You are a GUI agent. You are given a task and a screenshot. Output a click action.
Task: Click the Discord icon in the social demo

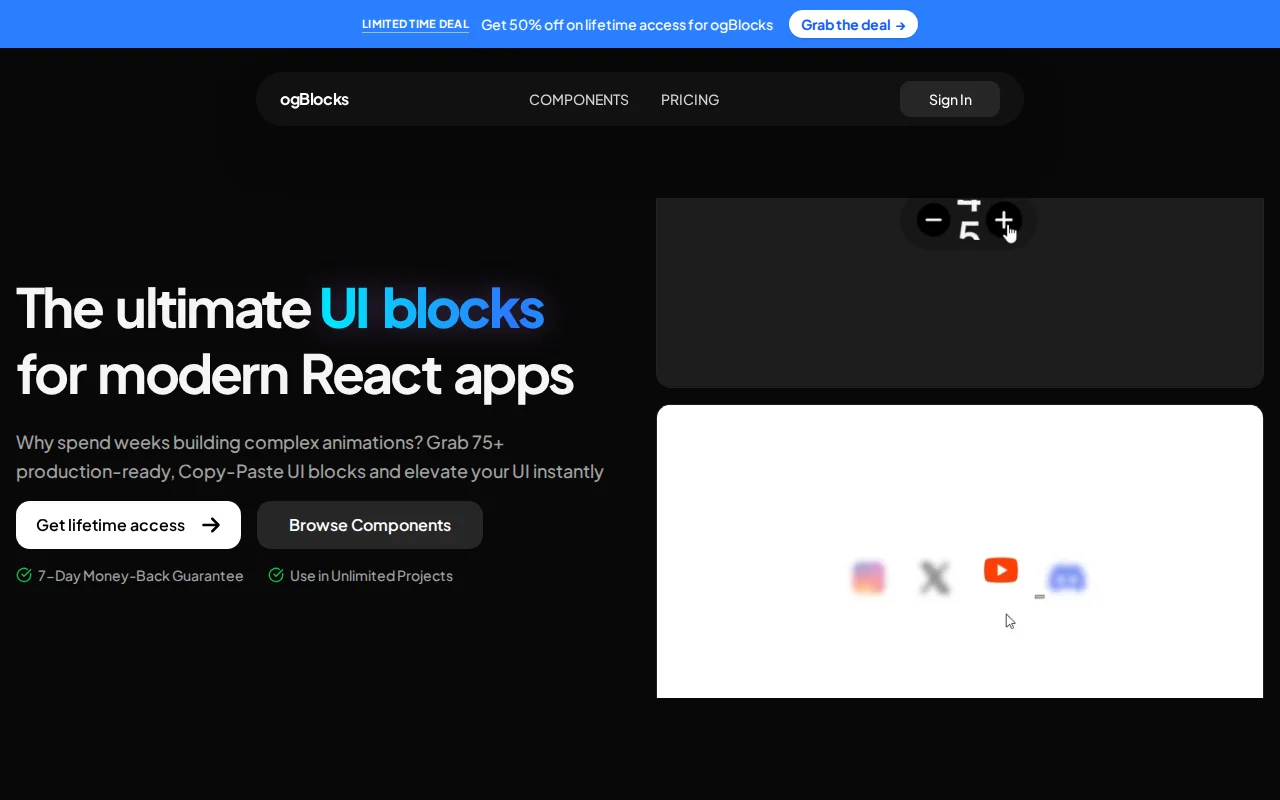(1067, 578)
